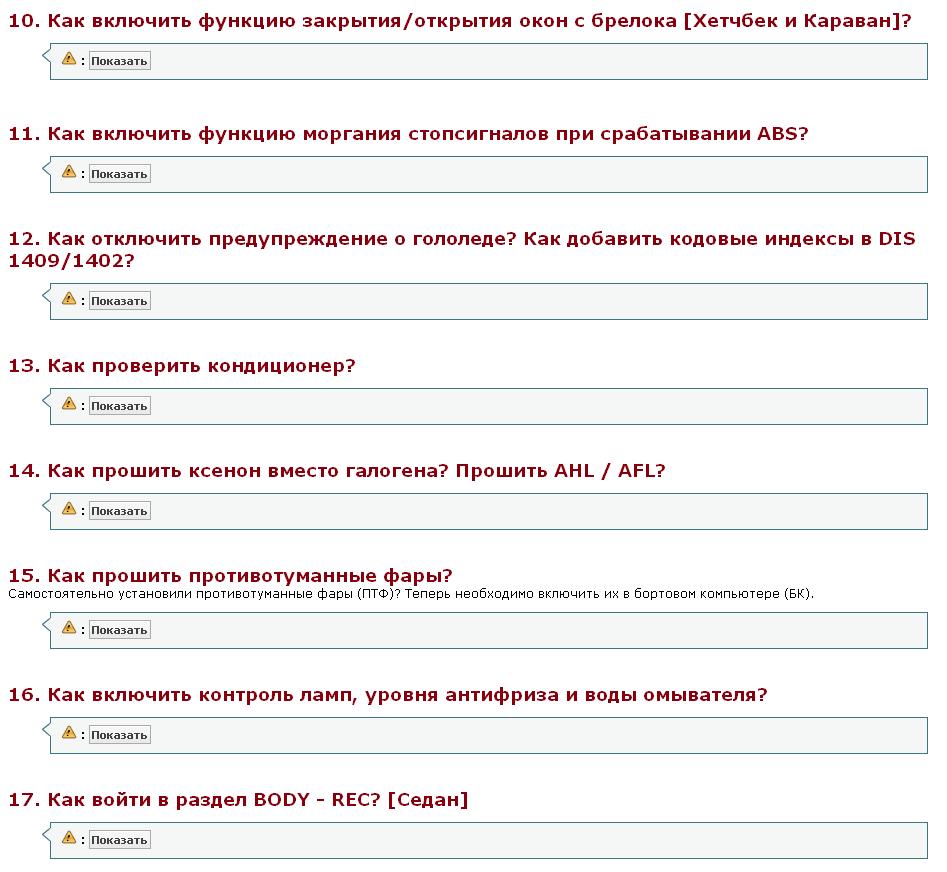
Task: Expand spoiler for xenon instead of halogen
Action: [119, 511]
